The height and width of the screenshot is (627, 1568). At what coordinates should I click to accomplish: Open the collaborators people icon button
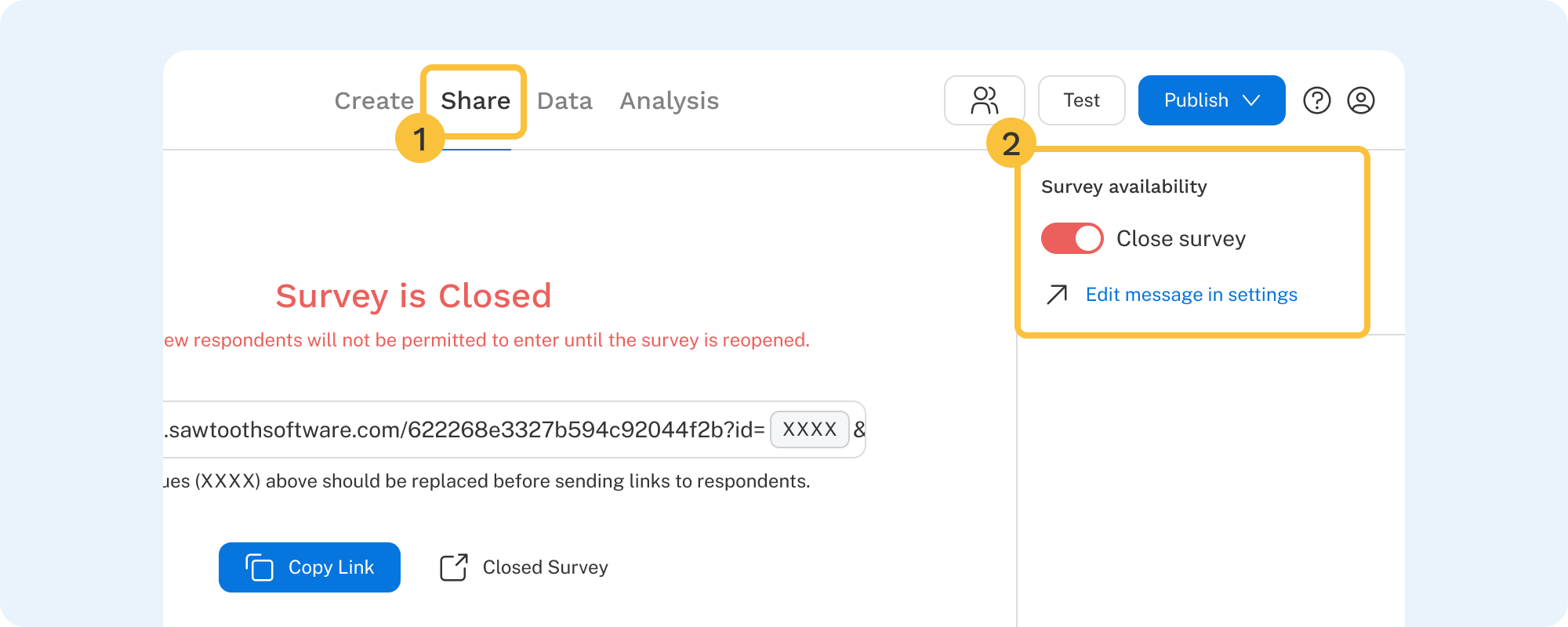click(x=984, y=100)
